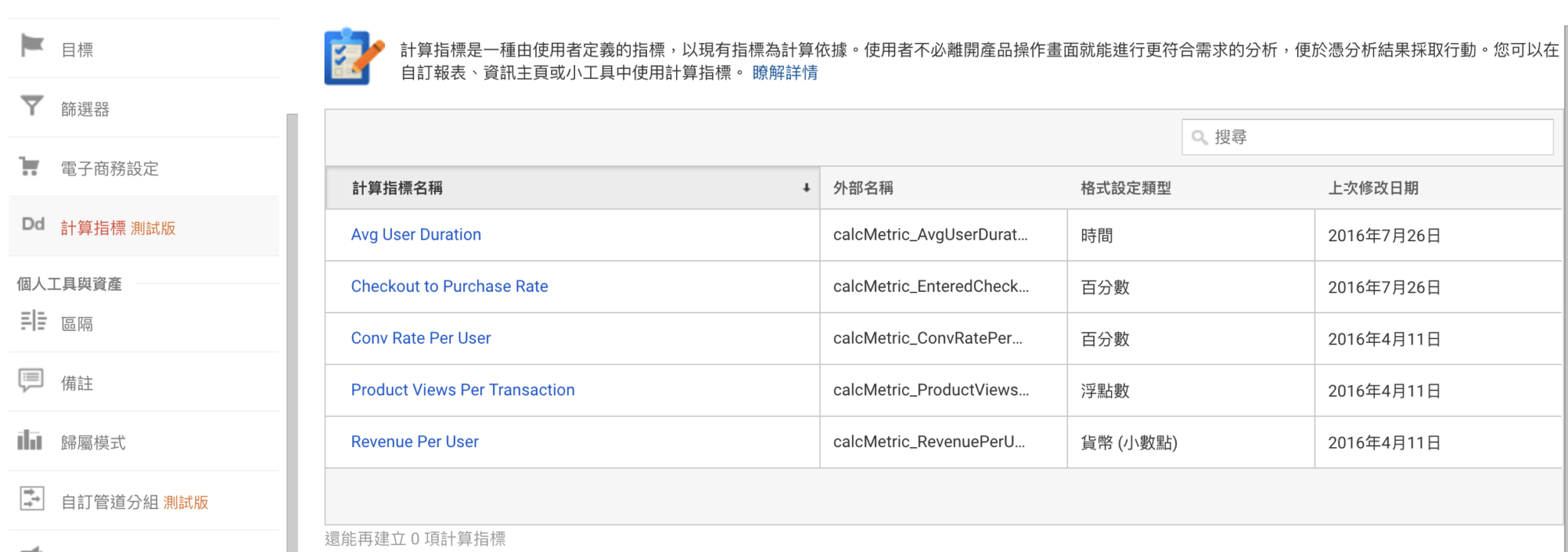Open the Checkout to Purchase Rate metric
The image size is (1568, 552).
(449, 286)
